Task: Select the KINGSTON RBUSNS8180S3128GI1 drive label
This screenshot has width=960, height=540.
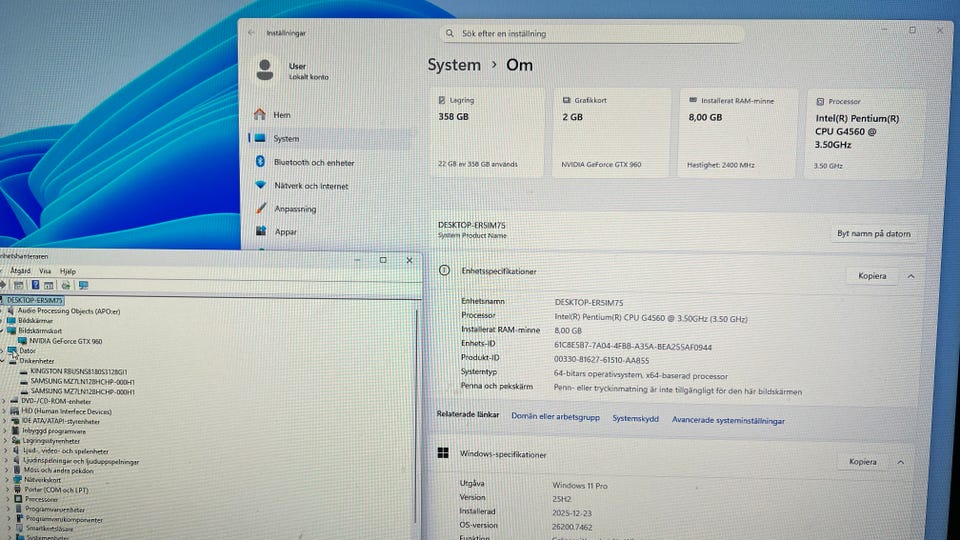Action: [x=79, y=372]
